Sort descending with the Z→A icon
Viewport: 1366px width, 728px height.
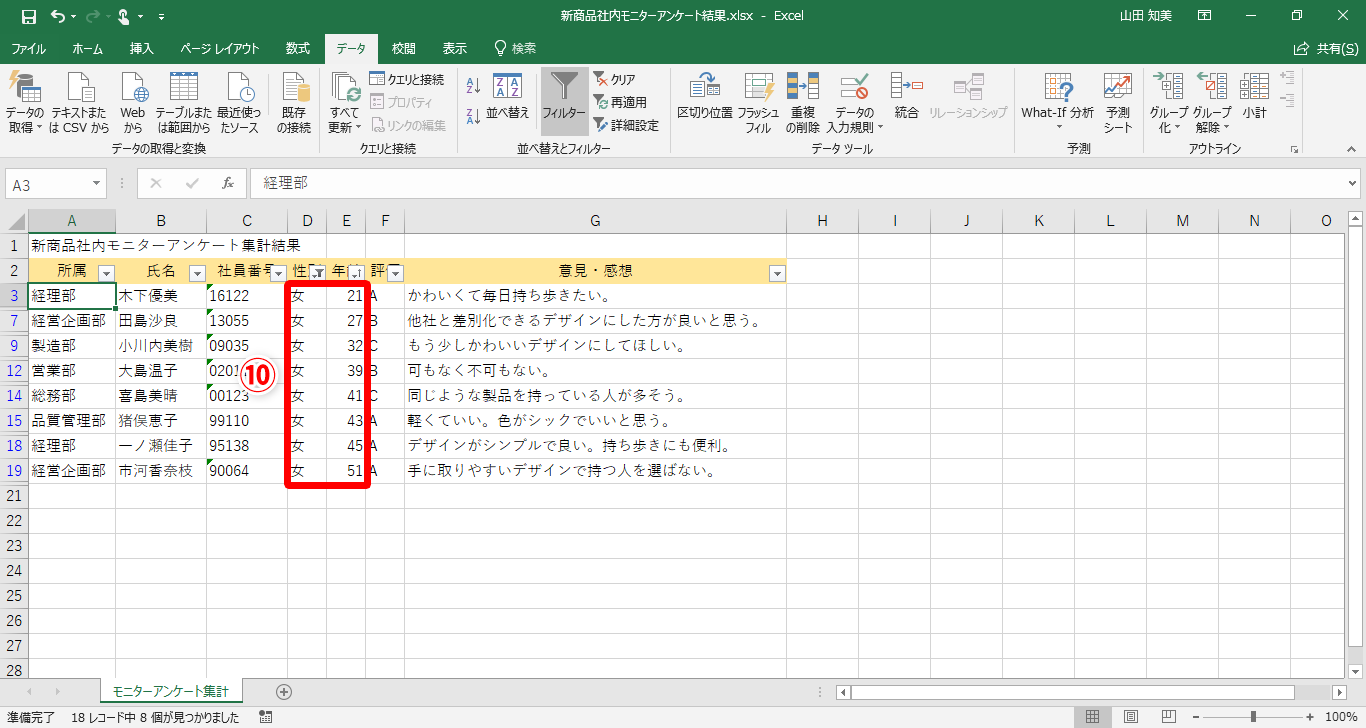coord(474,117)
